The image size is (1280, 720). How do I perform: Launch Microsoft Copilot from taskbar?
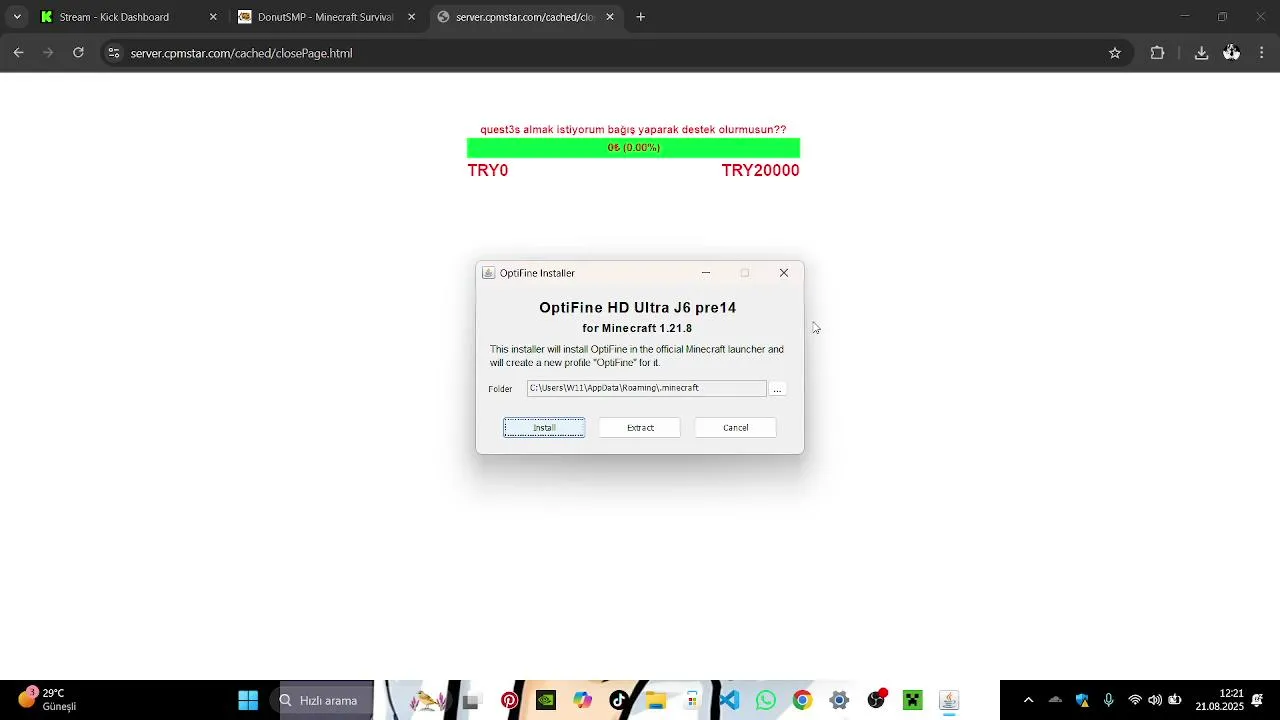tap(582, 700)
